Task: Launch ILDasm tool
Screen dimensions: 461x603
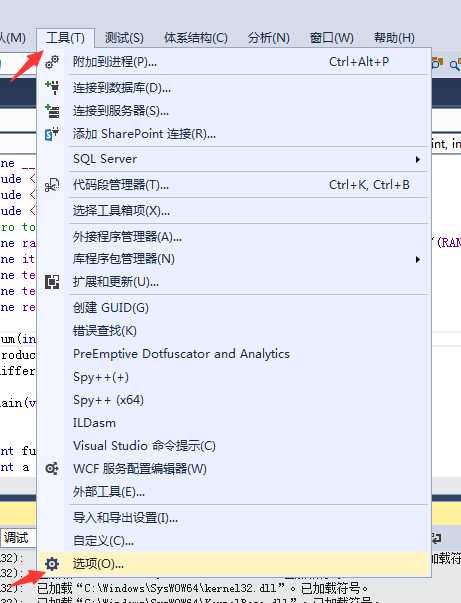Action: (235, 423)
